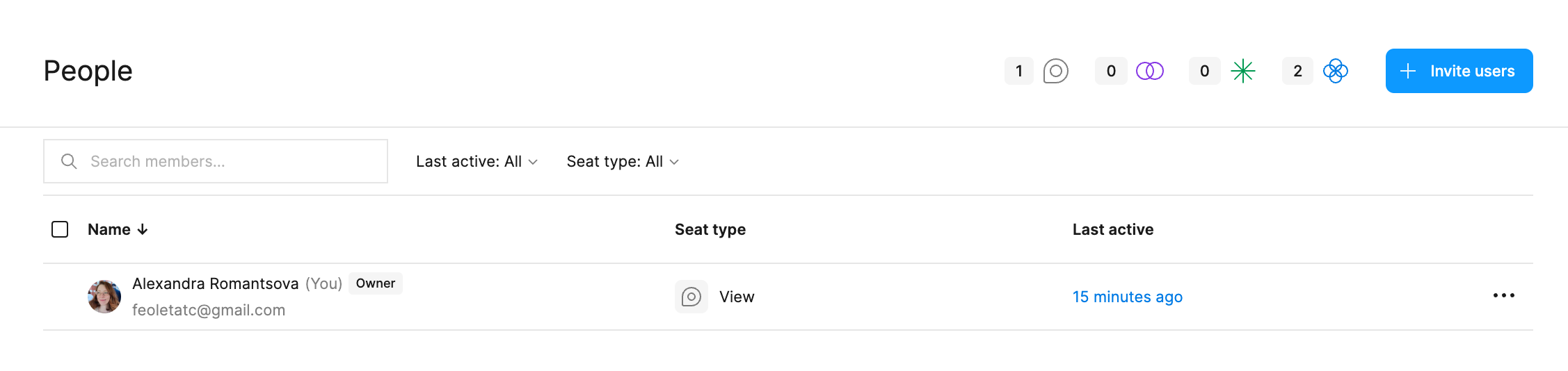The width and height of the screenshot is (1568, 371).
Task: Open the three-dot menu for Alexandra Romantsova
Action: [1503, 296]
